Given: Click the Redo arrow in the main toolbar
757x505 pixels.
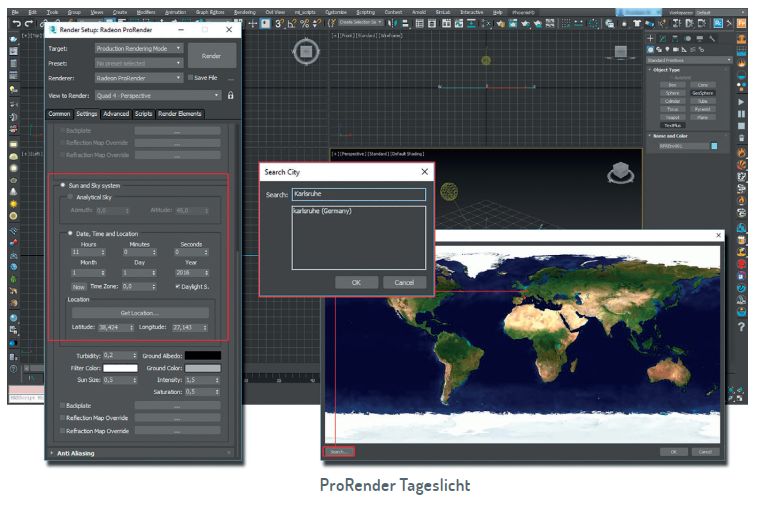Looking at the screenshot, I should pos(29,23).
